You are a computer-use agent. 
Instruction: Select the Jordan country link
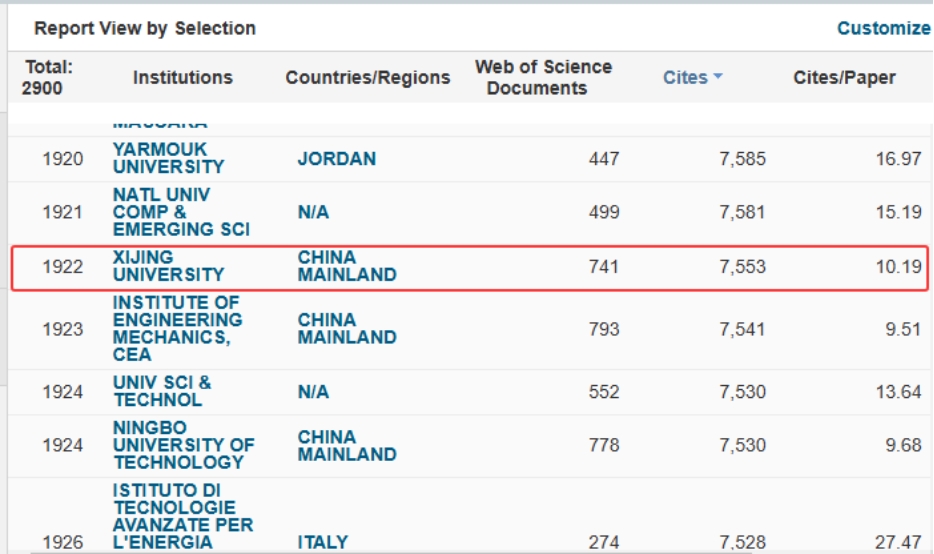(337, 159)
